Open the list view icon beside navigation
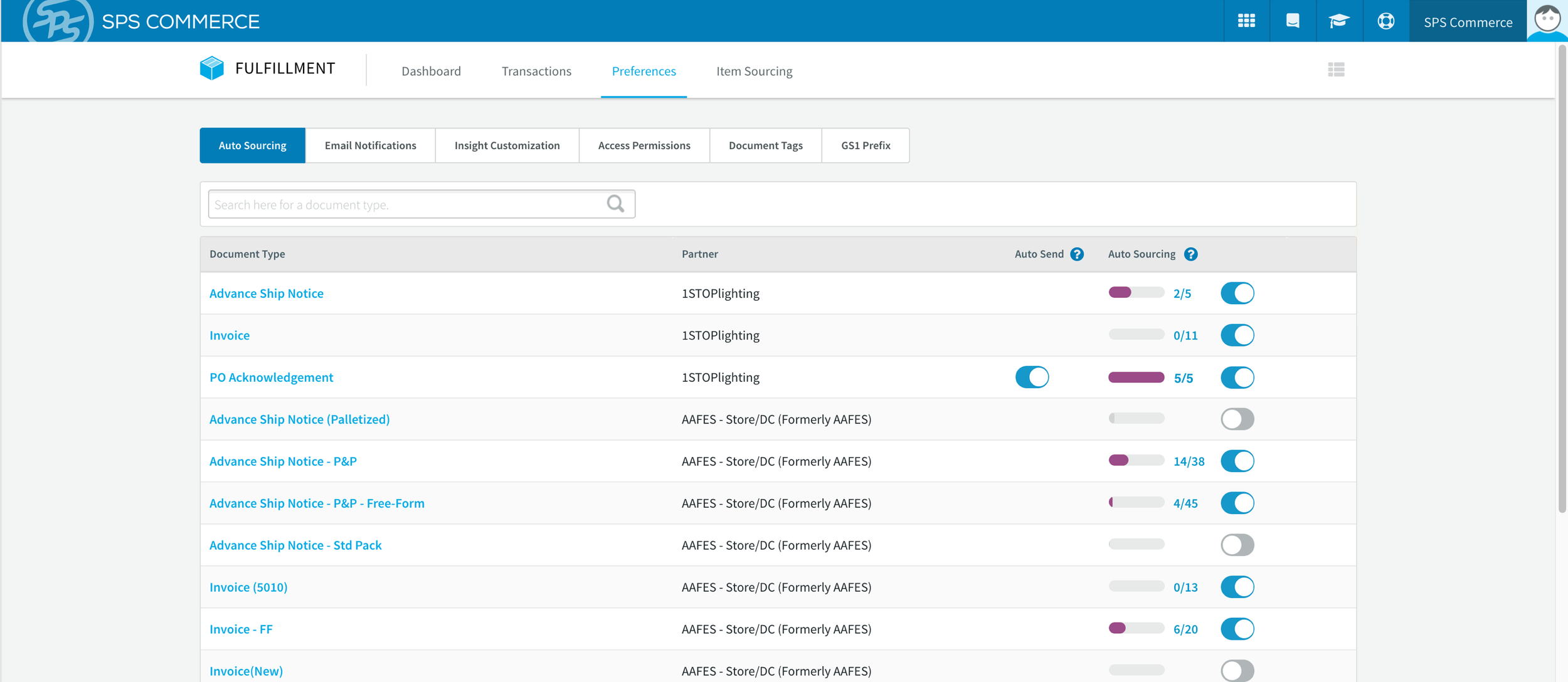 [1336, 70]
